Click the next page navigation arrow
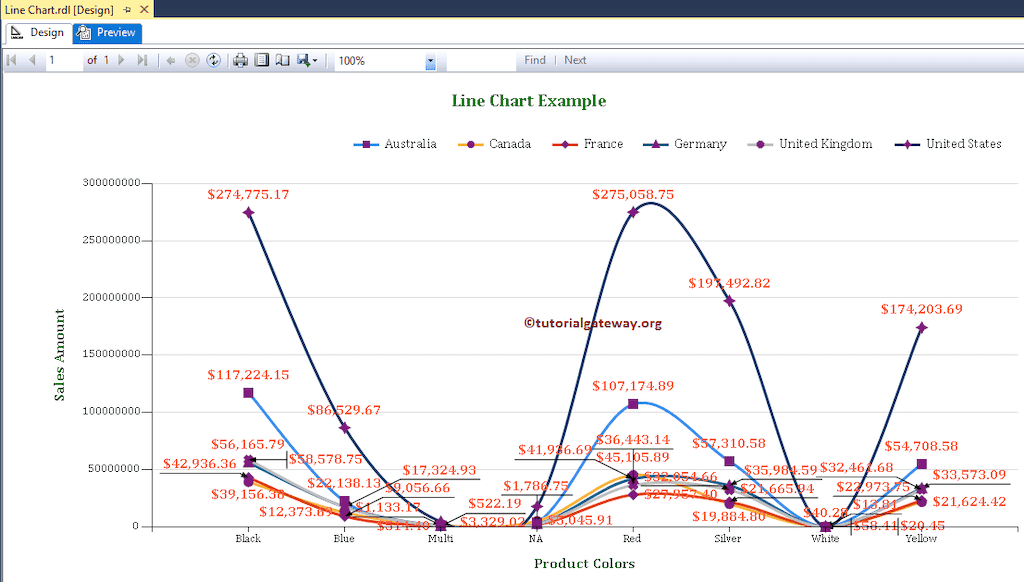The width and height of the screenshot is (1024, 582). point(119,60)
